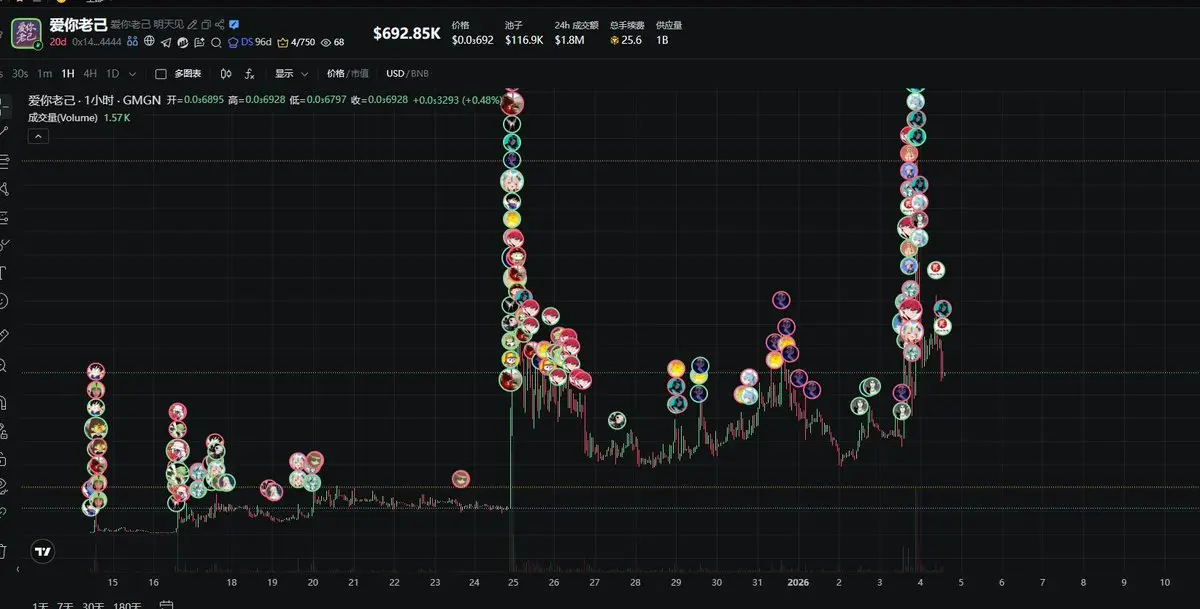1200x609 pixels.
Task: Select the 4H timeframe
Action: coord(90,74)
